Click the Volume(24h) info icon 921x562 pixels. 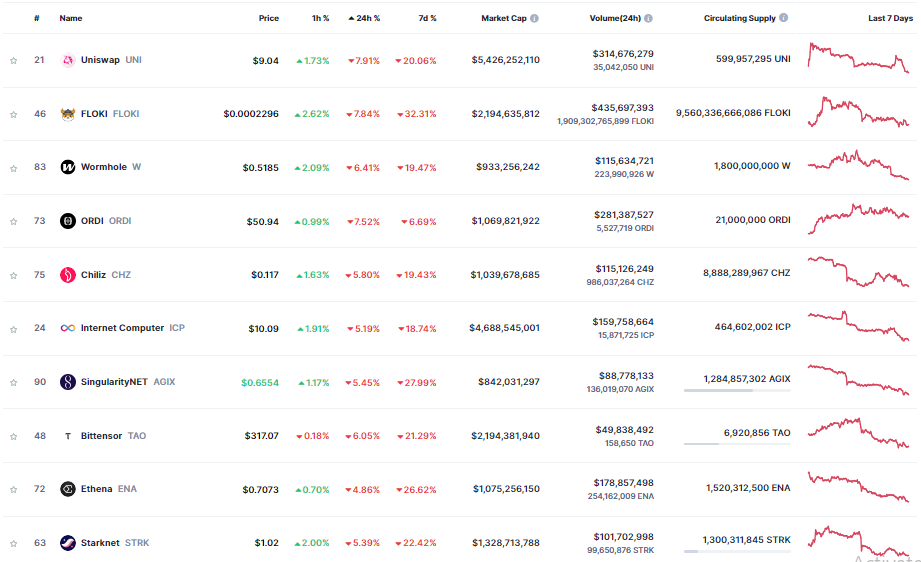[x=648, y=18]
